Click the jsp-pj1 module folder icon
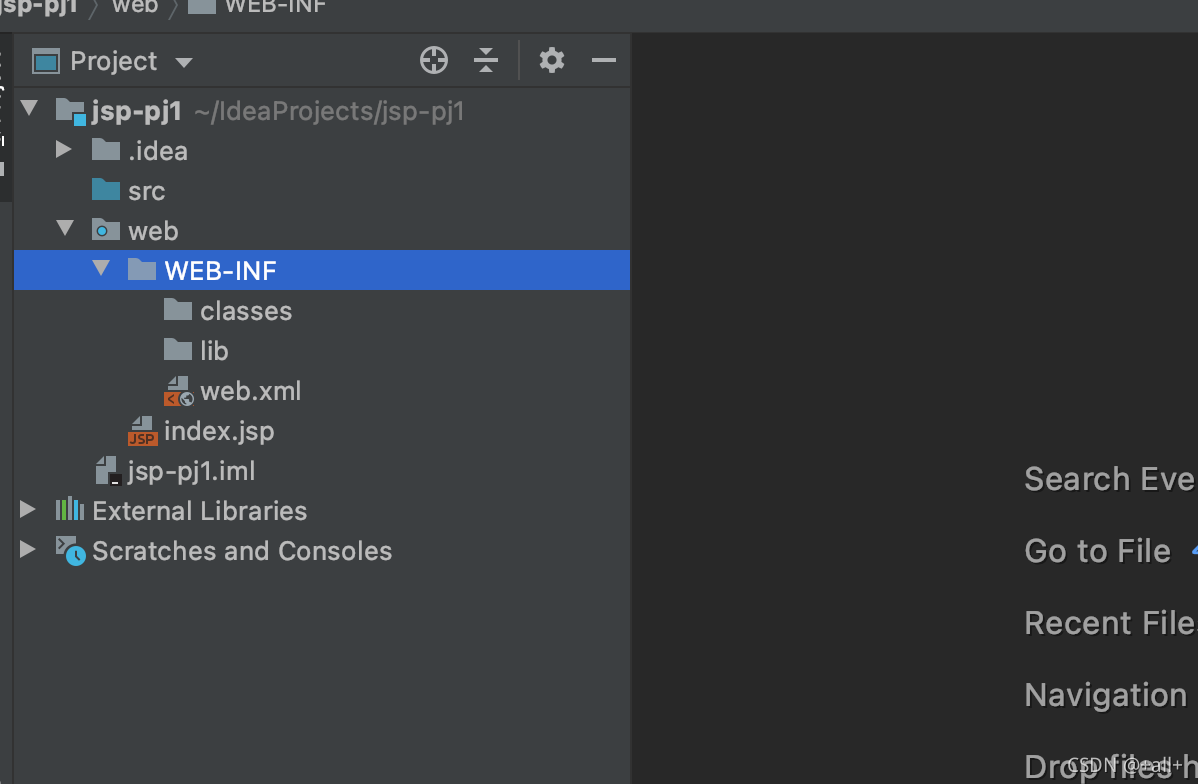The image size is (1198, 784). pyautogui.click(x=70, y=112)
